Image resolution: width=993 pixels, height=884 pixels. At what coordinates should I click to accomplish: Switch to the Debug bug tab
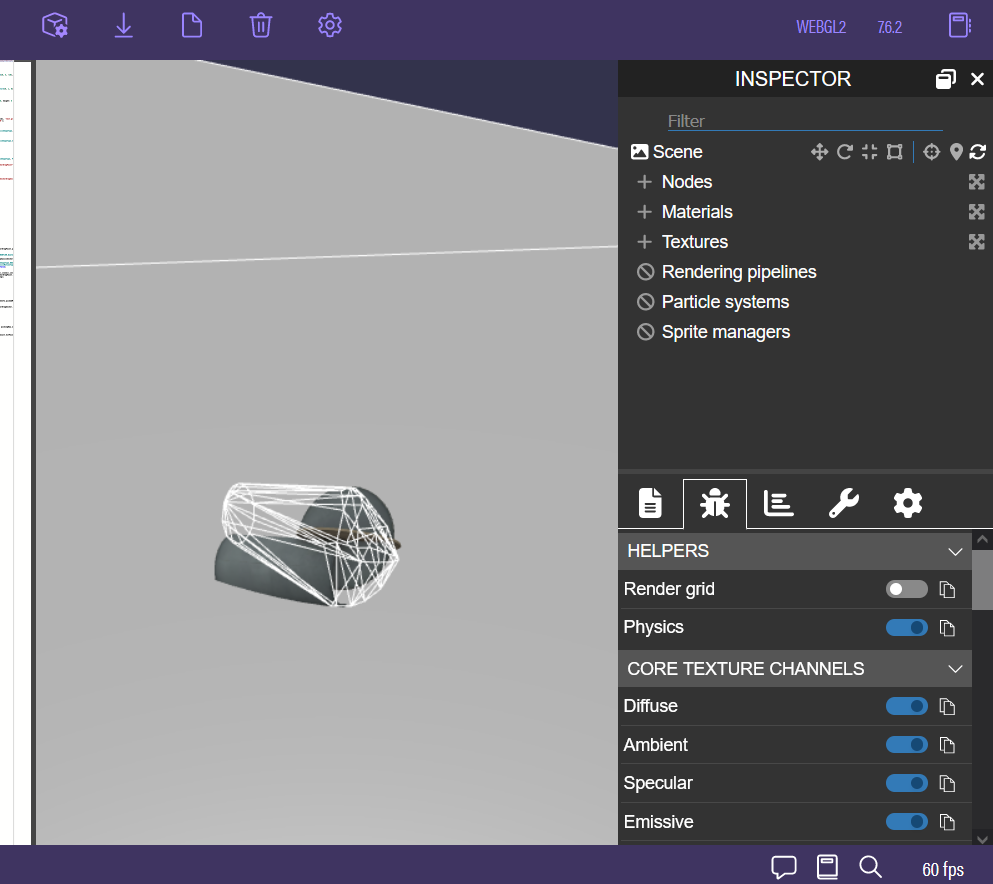pos(714,503)
